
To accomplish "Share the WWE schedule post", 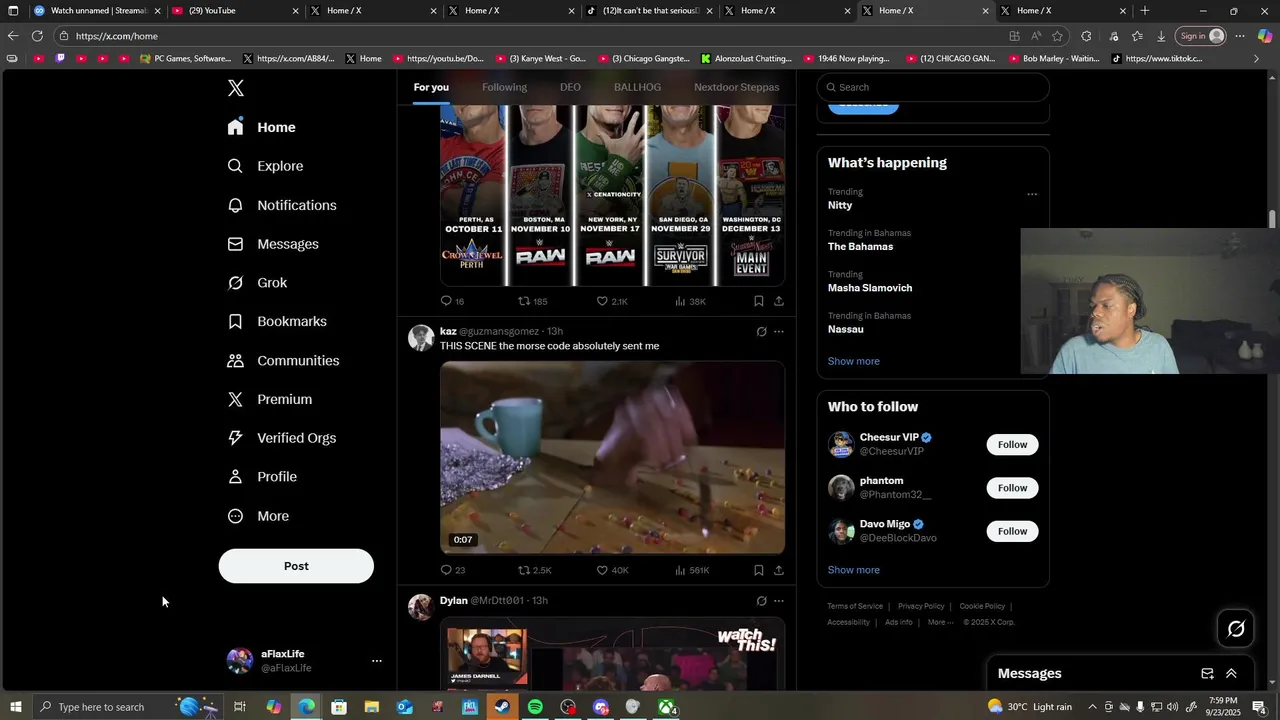I will (778, 301).
